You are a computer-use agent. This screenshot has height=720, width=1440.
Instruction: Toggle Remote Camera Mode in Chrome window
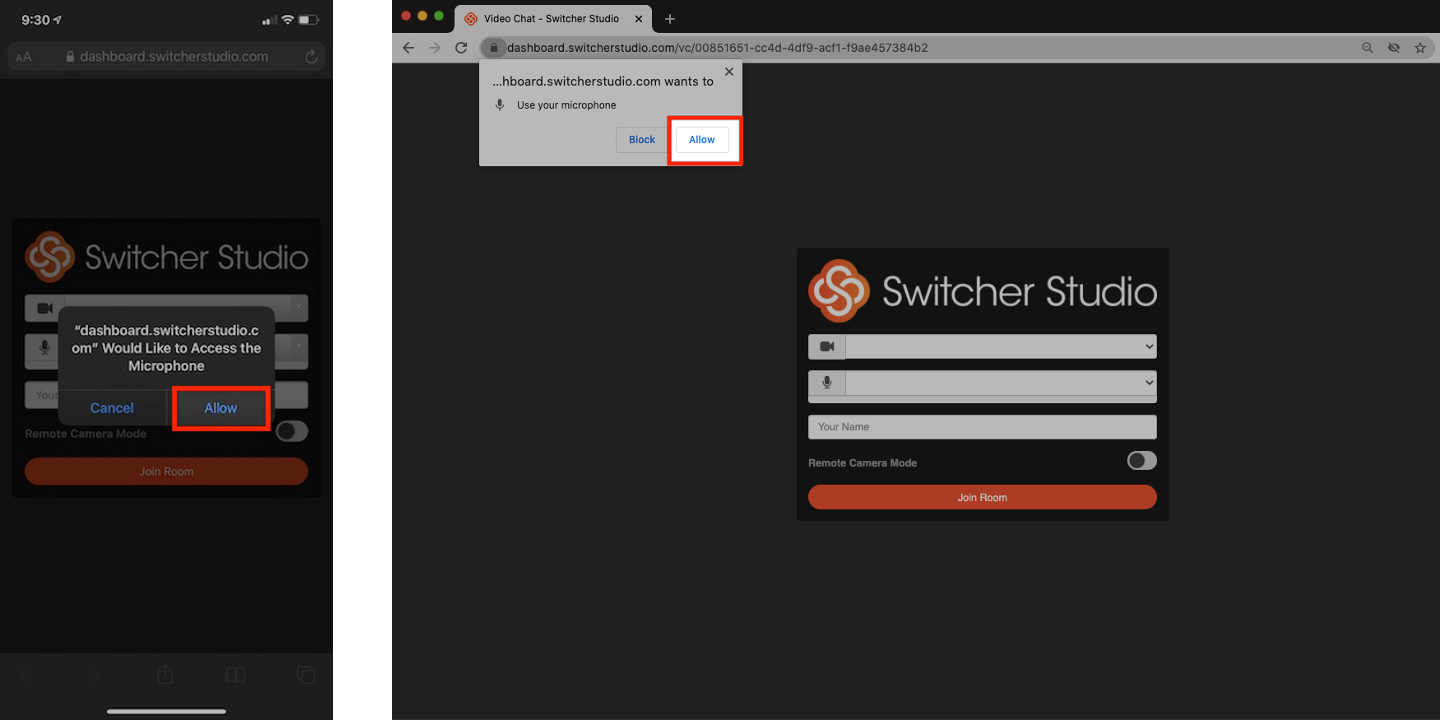tap(1142, 460)
